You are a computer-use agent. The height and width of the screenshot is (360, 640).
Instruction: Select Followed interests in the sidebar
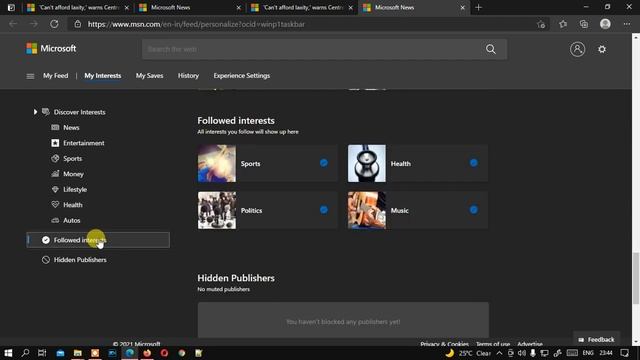pyautogui.click(x=98, y=240)
